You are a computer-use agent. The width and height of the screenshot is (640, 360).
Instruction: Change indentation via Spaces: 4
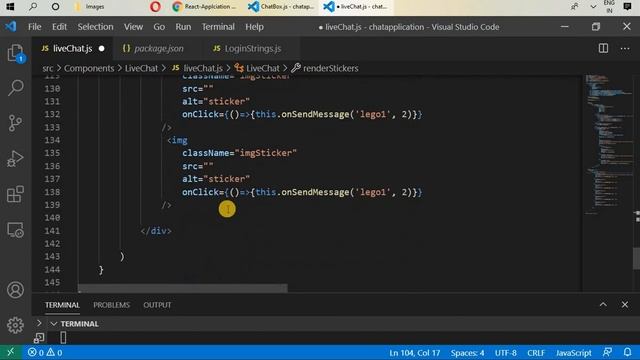coord(467,353)
